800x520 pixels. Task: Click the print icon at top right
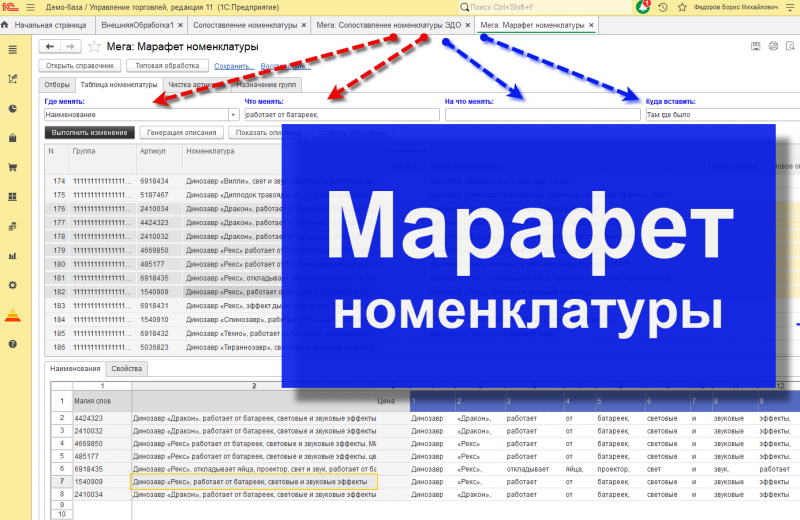click(x=773, y=46)
